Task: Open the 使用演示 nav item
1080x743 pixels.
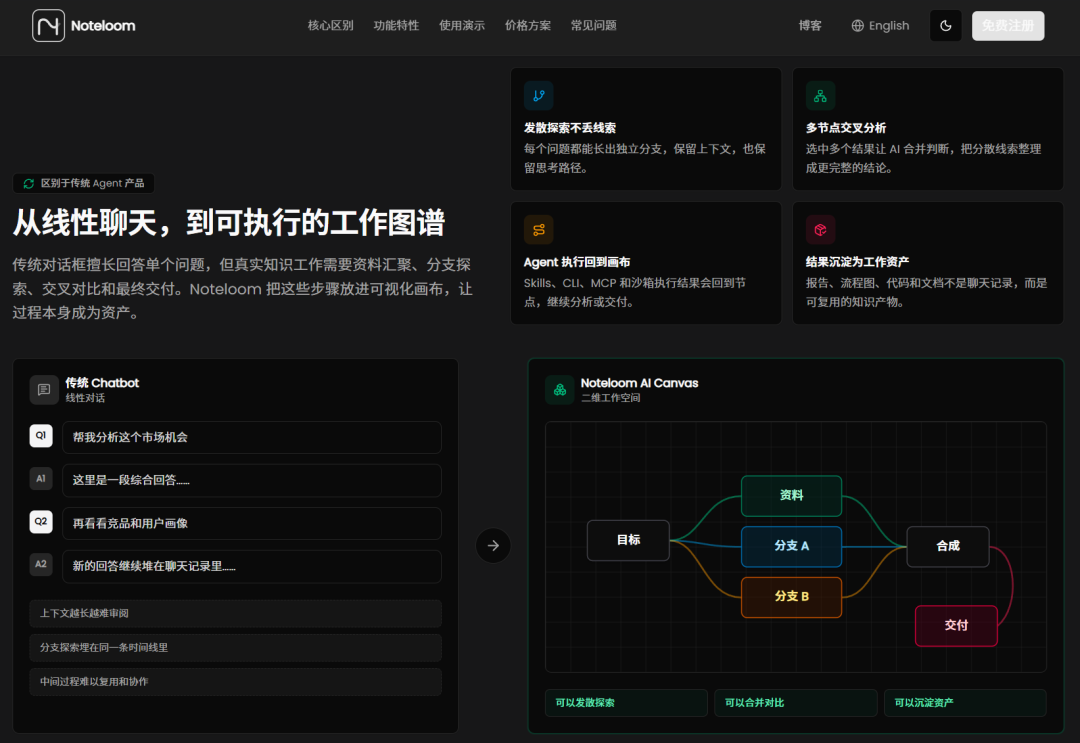Action: (x=462, y=25)
